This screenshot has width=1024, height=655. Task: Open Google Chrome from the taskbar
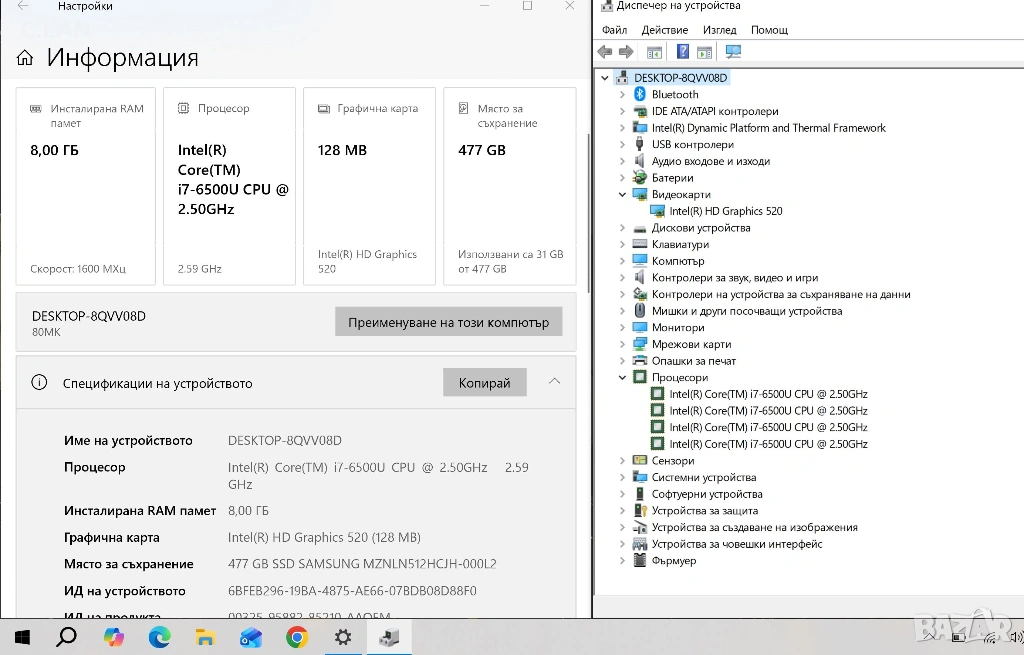coord(297,637)
